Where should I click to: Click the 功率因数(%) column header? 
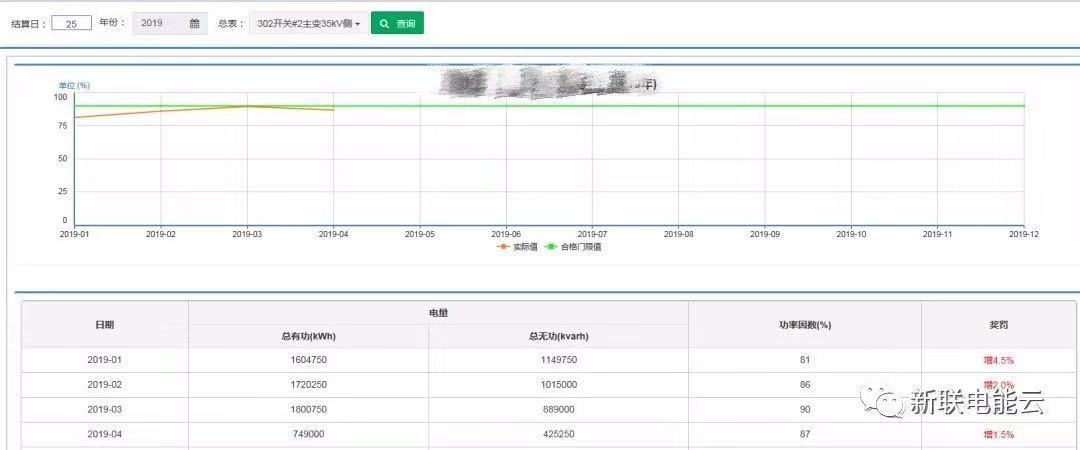tap(804, 325)
